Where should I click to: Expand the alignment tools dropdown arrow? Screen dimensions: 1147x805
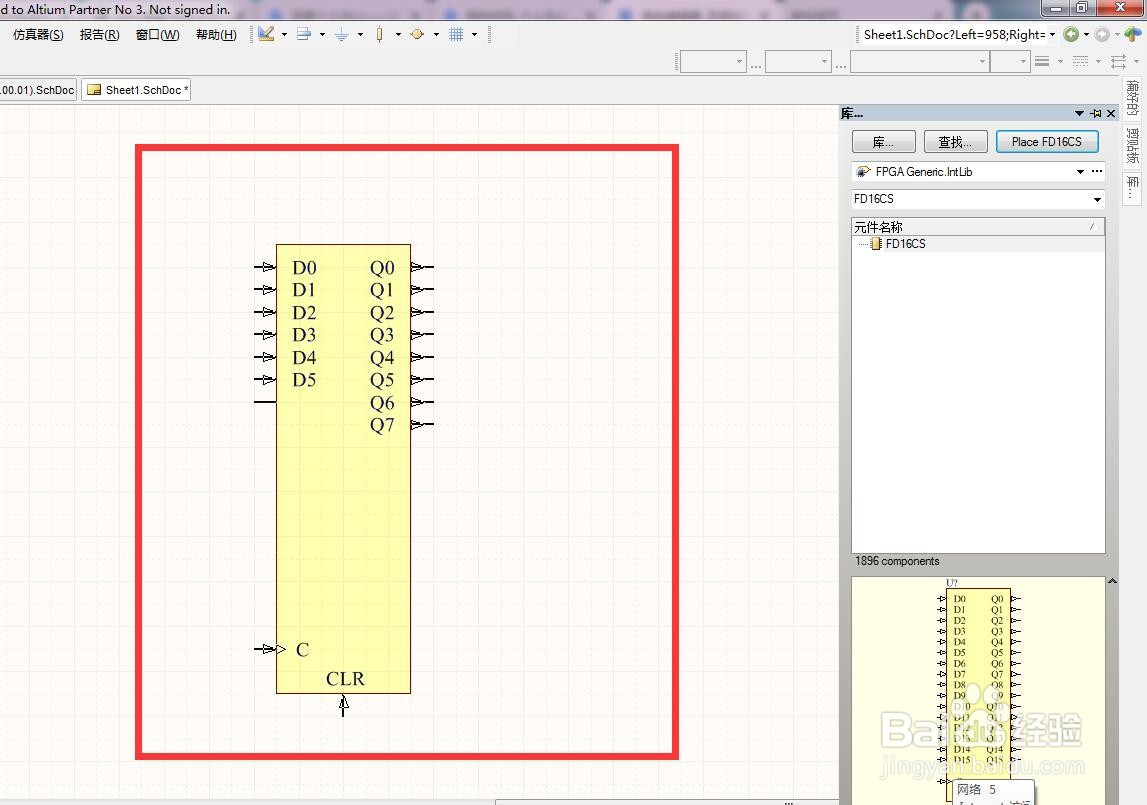(x=323, y=34)
